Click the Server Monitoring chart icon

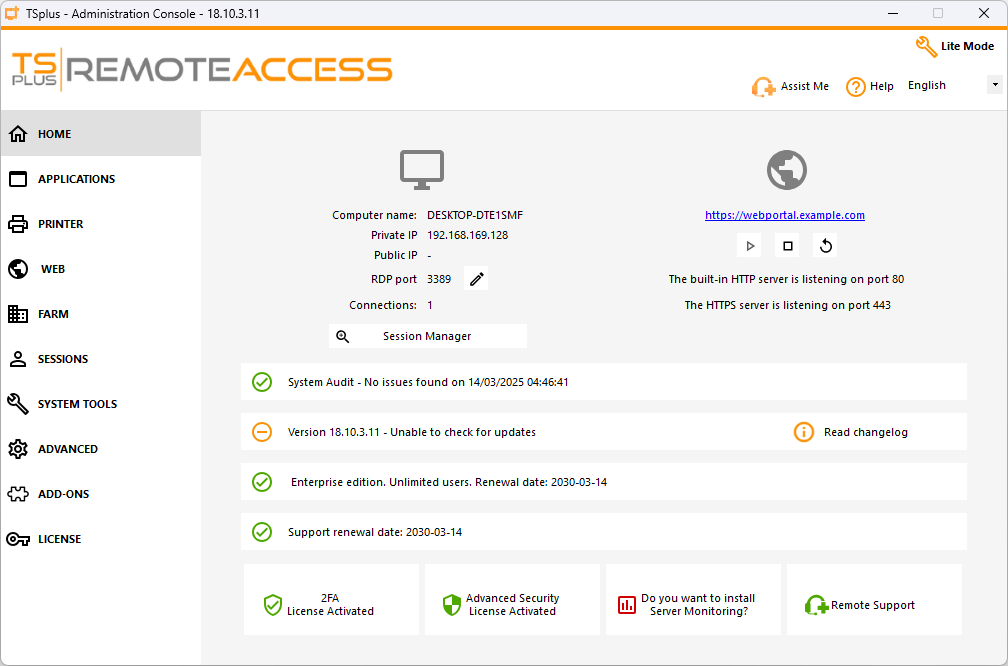626,605
